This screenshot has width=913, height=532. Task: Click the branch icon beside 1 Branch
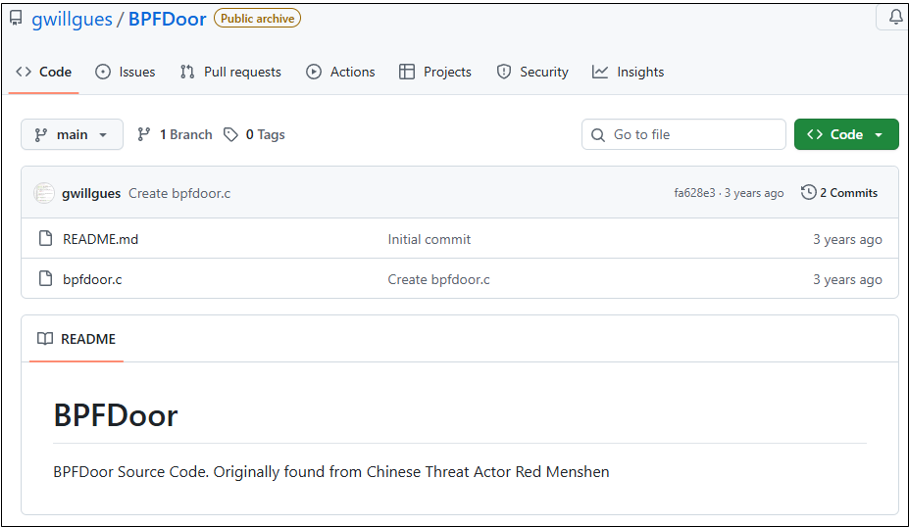(x=144, y=134)
